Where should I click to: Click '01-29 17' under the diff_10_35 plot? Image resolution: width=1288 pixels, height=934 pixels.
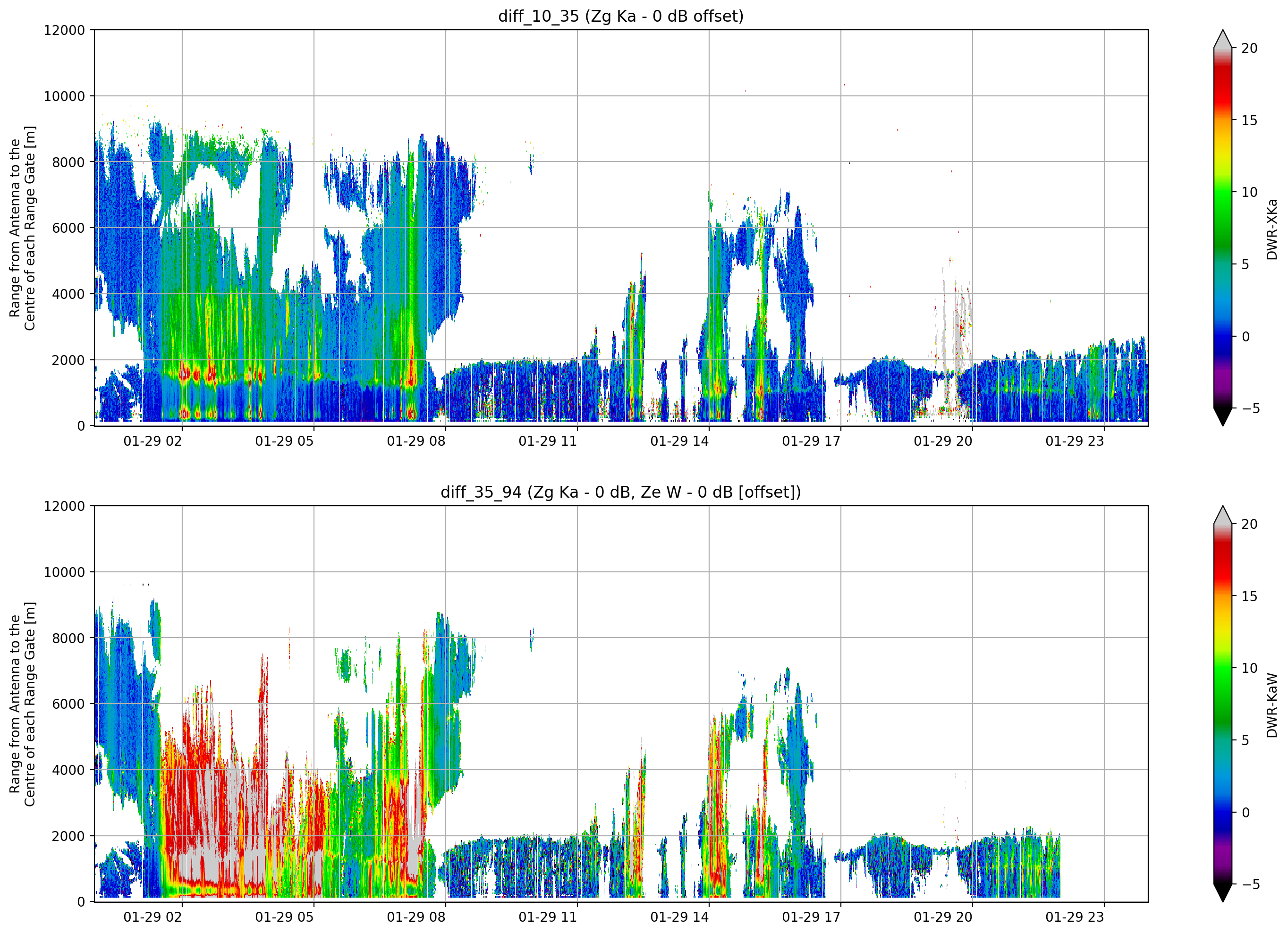click(812, 442)
